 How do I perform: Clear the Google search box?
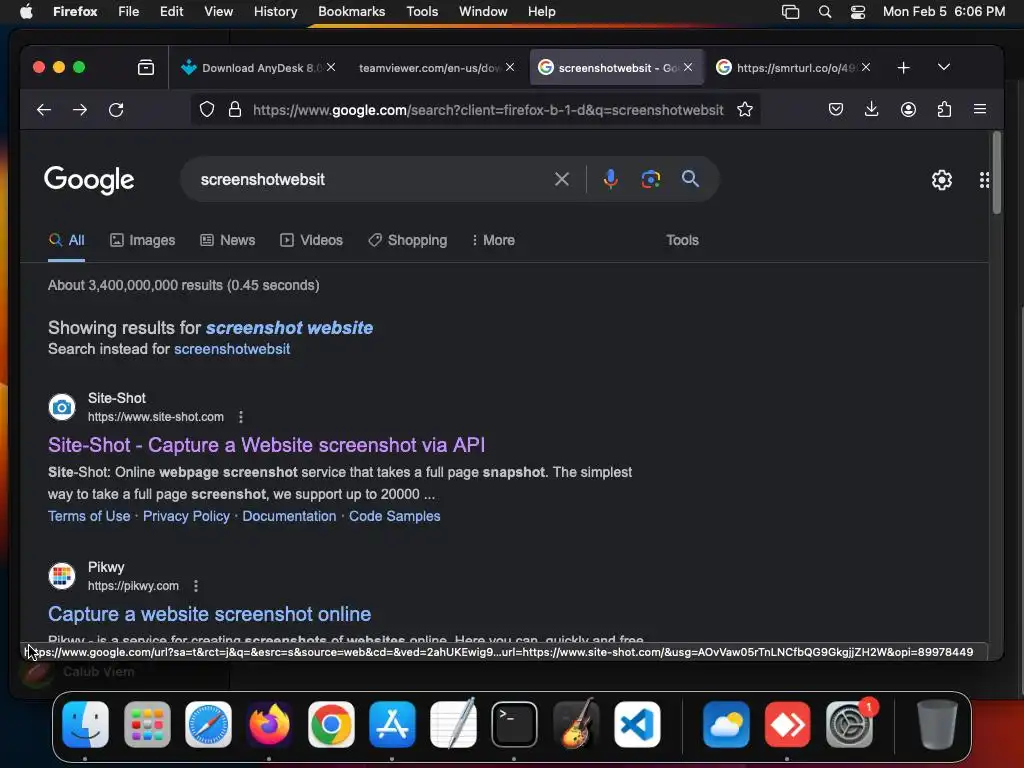coord(562,179)
